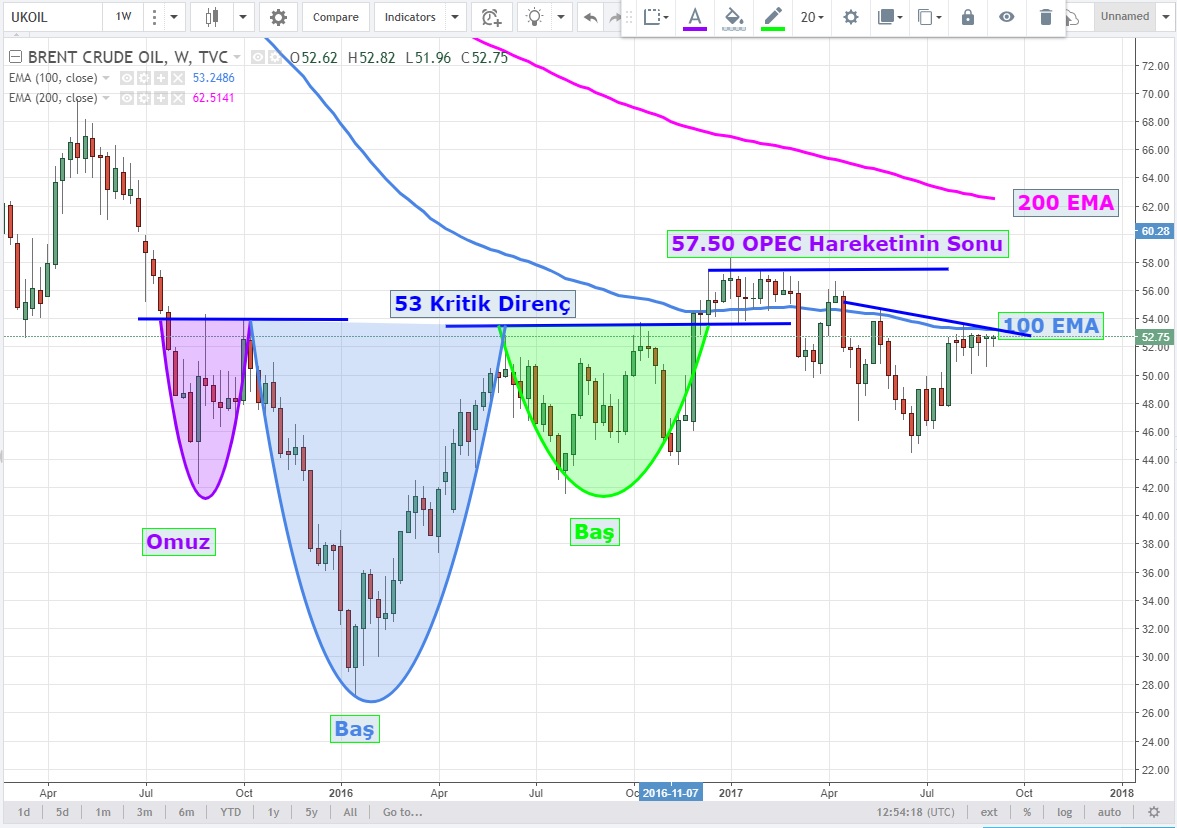Undo last action with left arrow

pos(590,17)
